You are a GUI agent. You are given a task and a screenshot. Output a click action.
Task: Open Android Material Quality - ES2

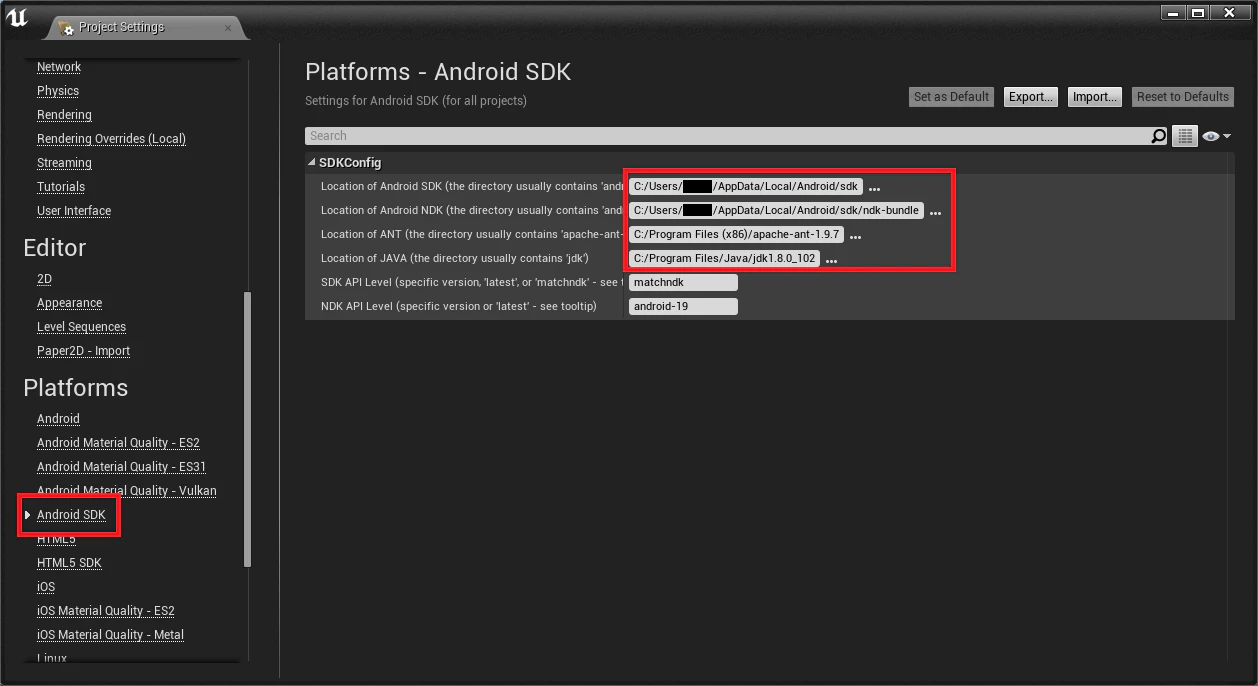[x=118, y=443]
